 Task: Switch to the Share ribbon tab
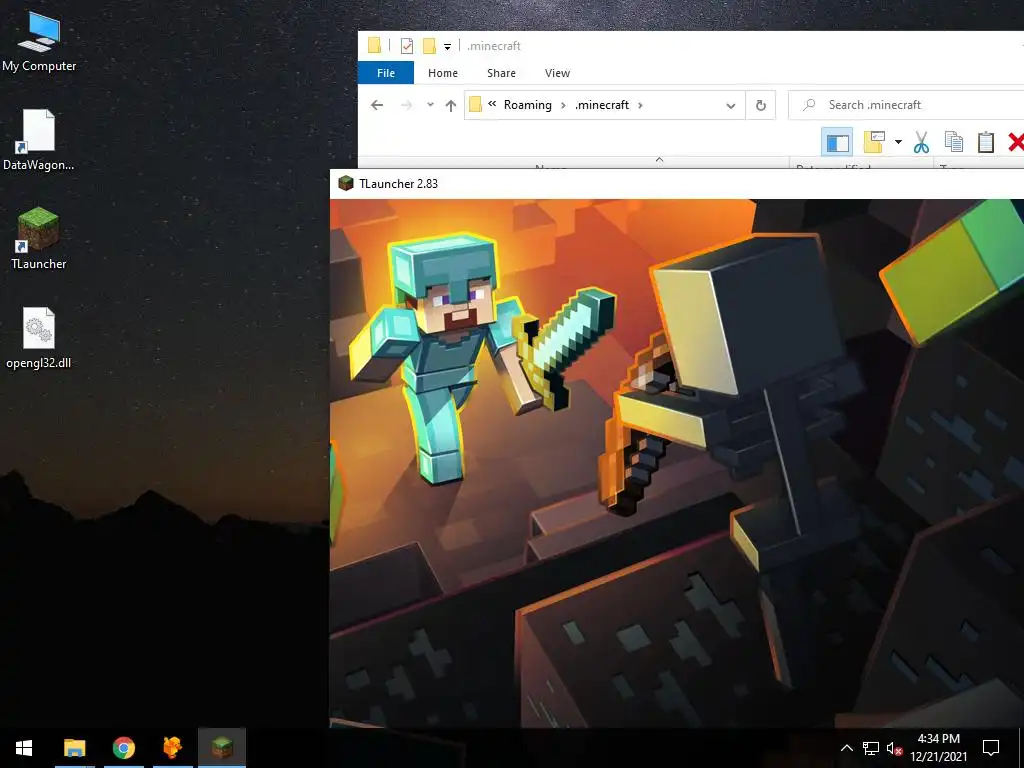(x=502, y=73)
